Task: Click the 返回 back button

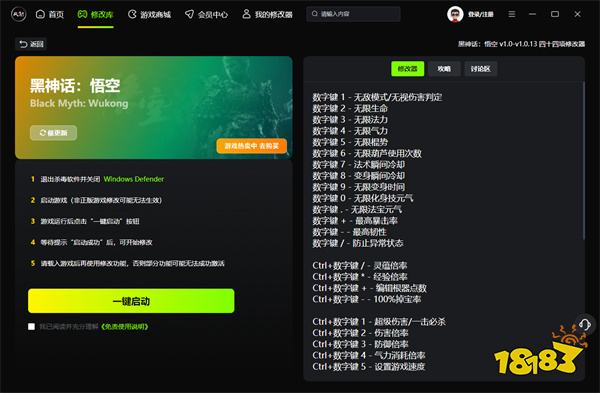Action: click(x=31, y=44)
